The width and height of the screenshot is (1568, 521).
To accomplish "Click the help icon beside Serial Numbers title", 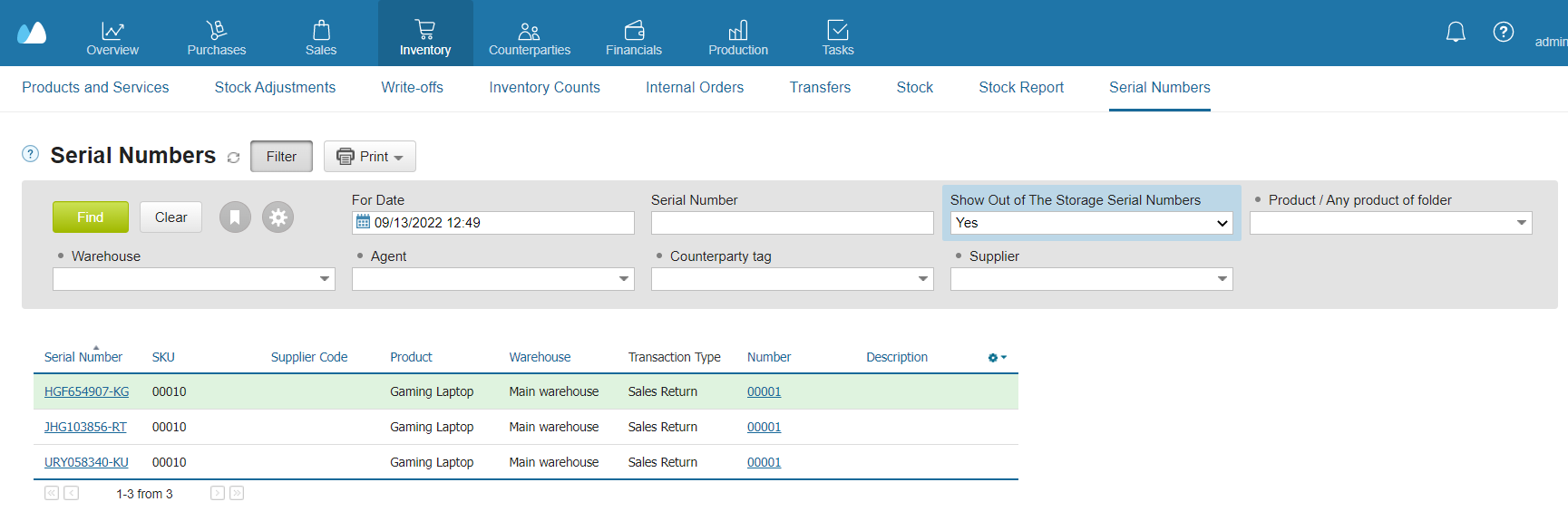I will pos(30,153).
